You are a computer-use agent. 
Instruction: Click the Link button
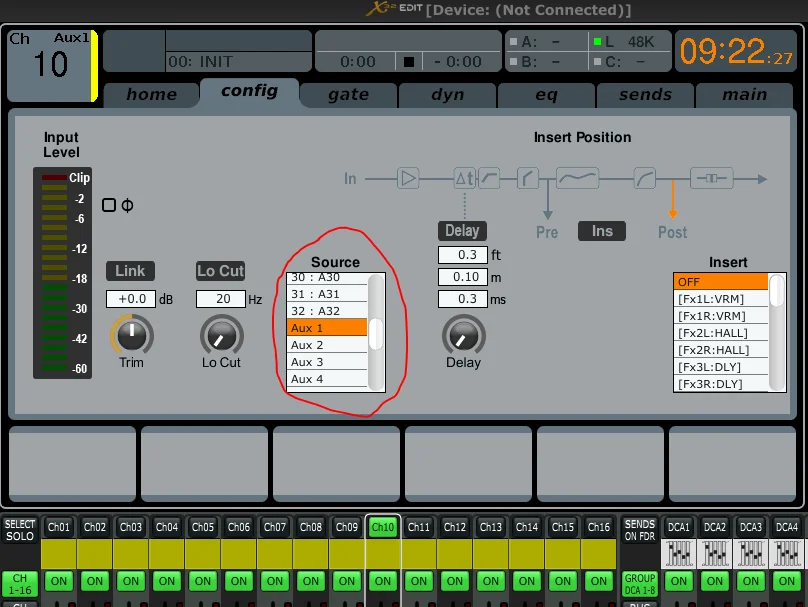click(x=130, y=271)
